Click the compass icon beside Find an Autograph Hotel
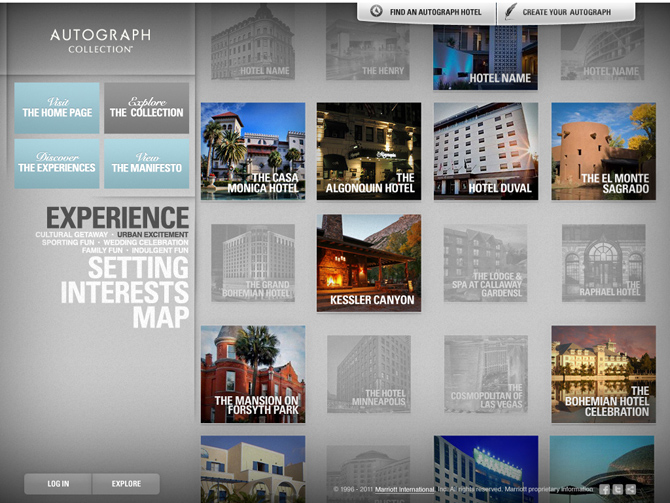The height and width of the screenshot is (503, 670). pos(376,12)
